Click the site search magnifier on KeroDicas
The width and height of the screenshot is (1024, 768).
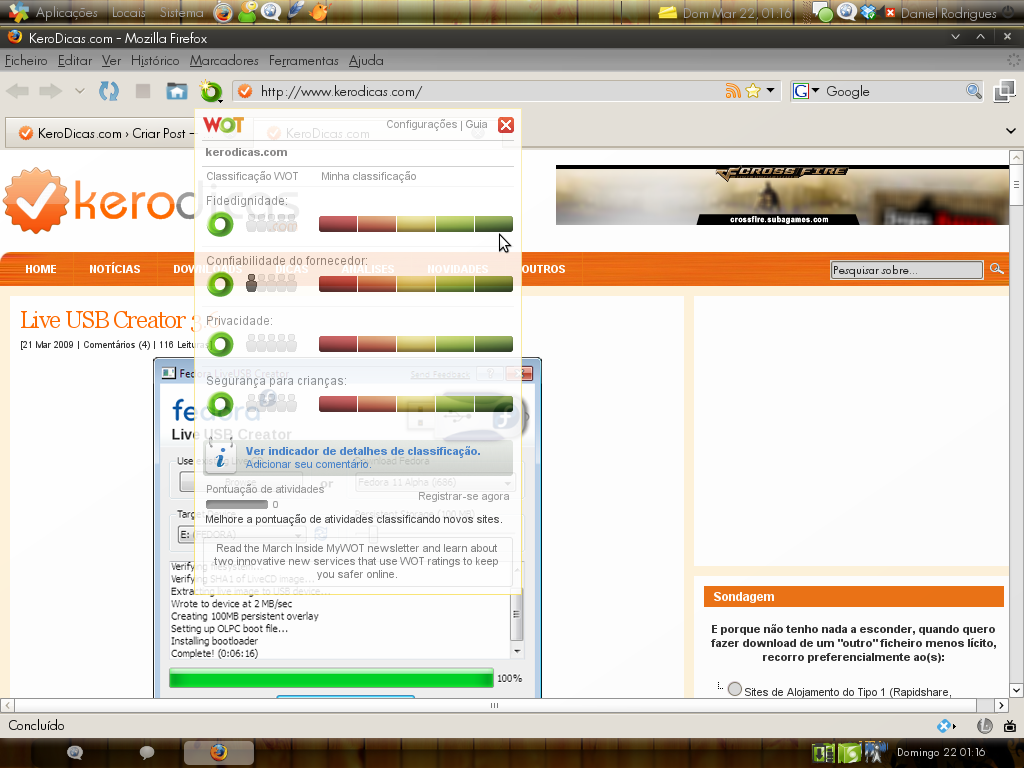[x=997, y=269]
